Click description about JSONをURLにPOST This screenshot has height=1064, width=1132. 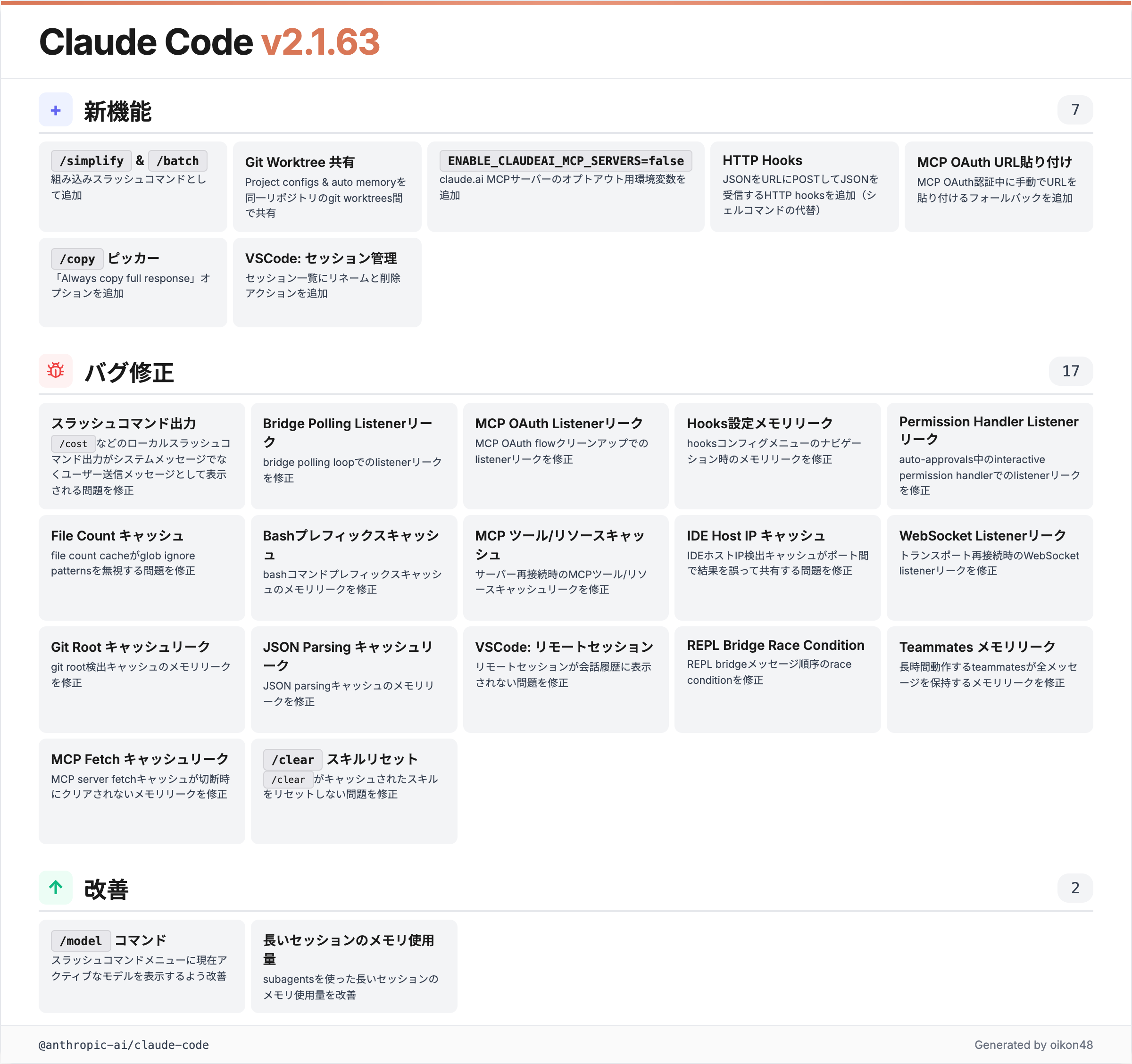pyautogui.click(x=800, y=195)
